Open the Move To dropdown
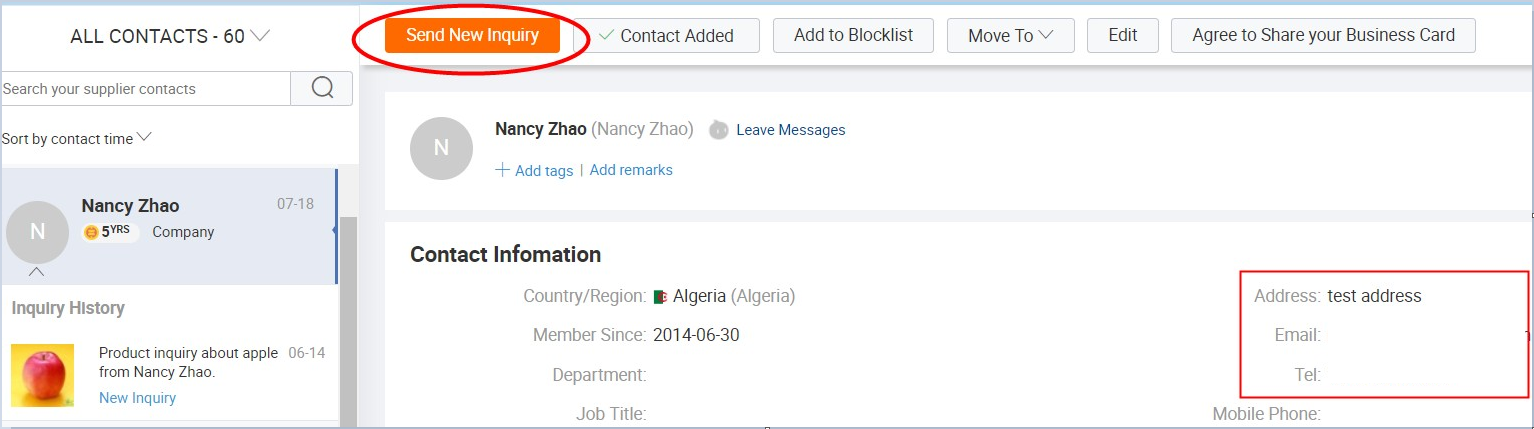Viewport: 1534px width, 429px height. (1010, 36)
